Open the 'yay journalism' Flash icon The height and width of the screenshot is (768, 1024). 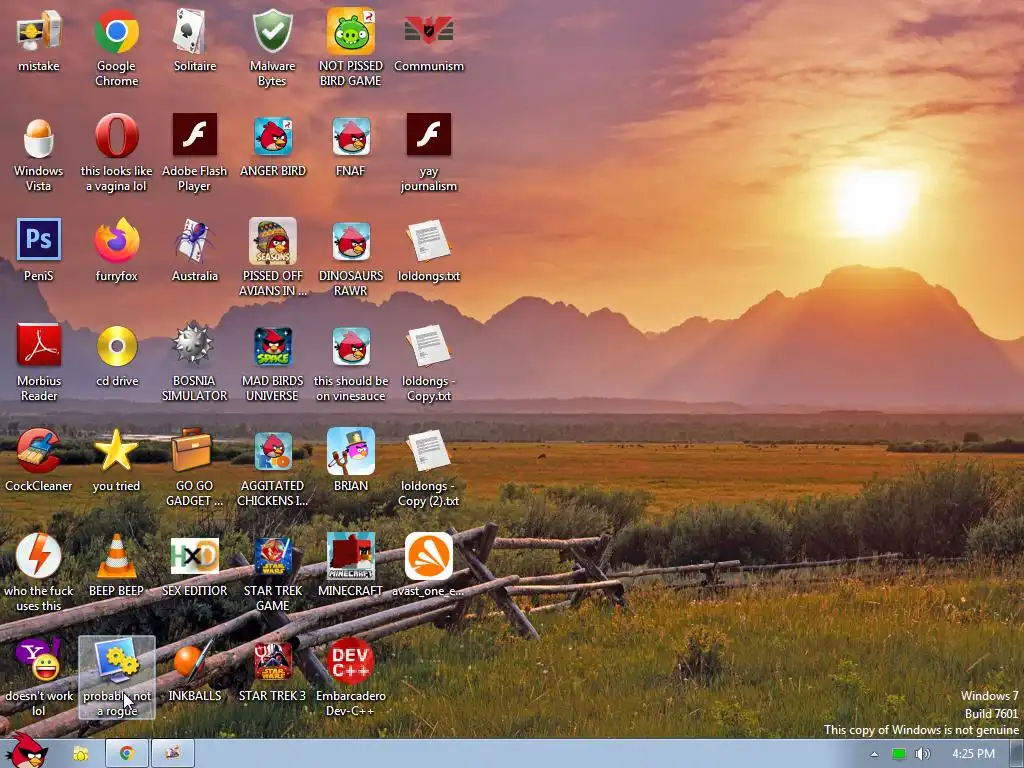[x=428, y=135]
